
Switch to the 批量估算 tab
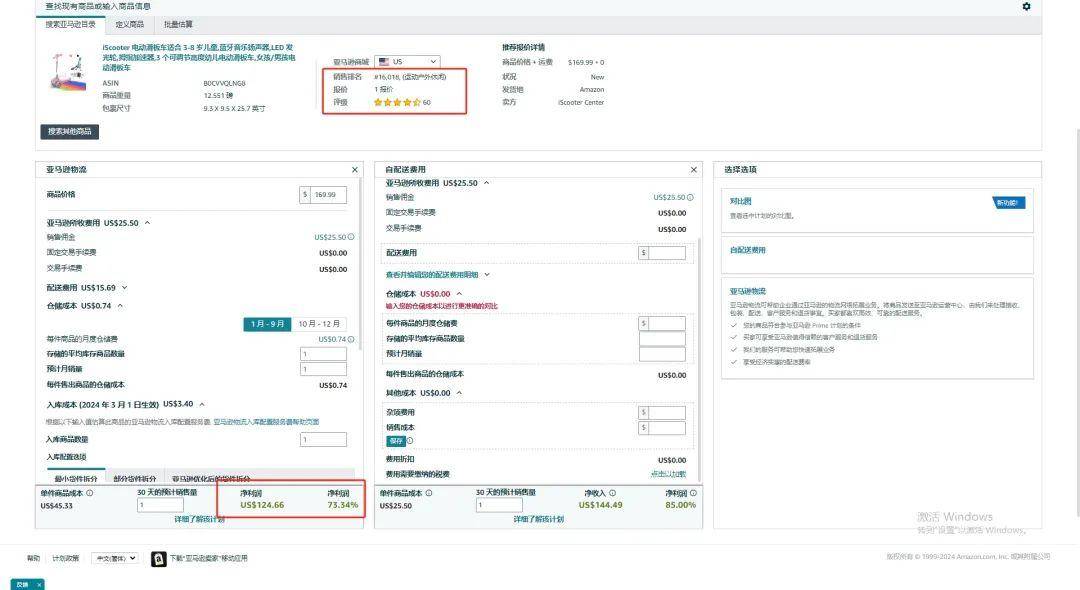click(x=178, y=24)
